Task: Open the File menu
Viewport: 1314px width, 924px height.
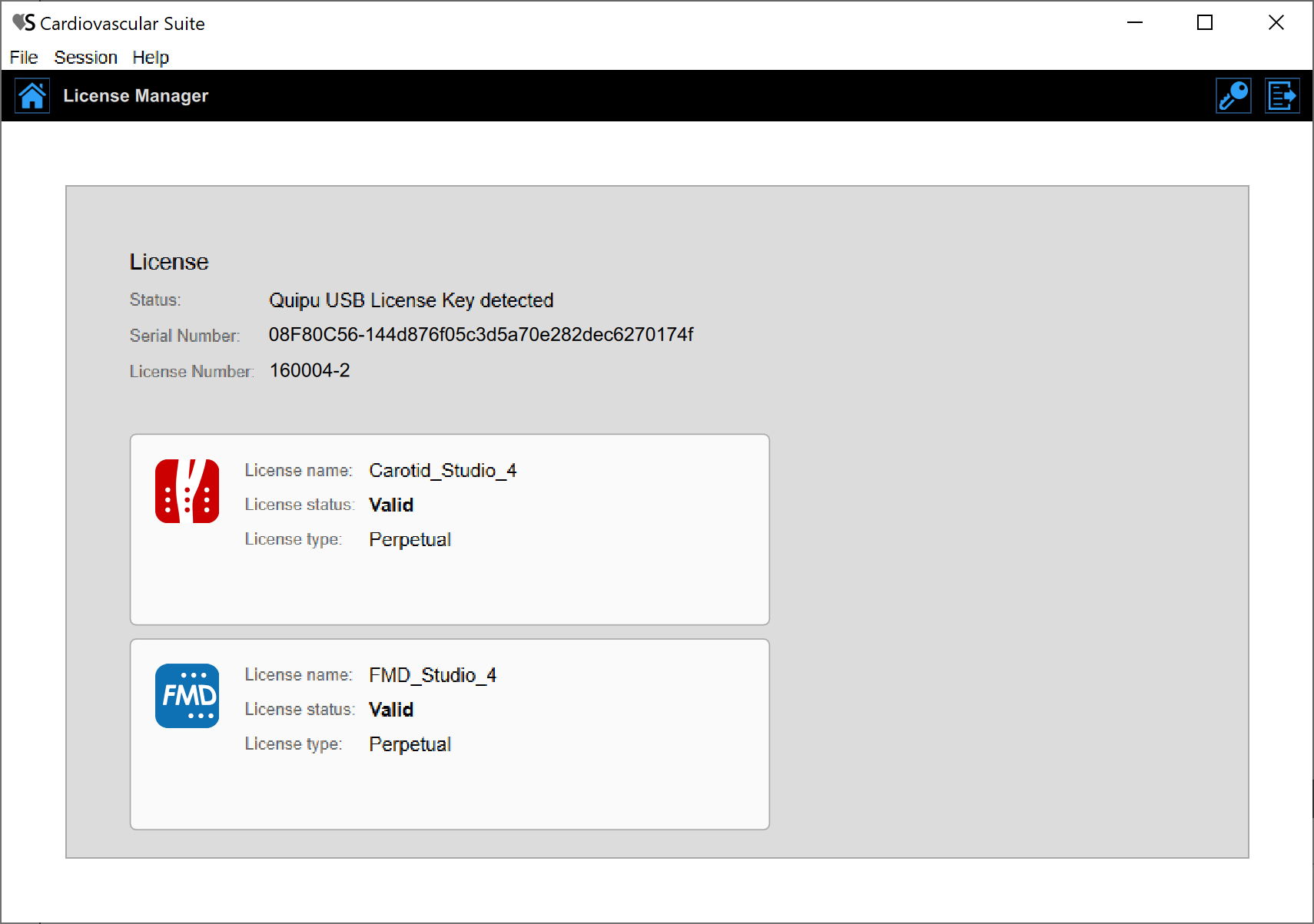Action: (24, 58)
